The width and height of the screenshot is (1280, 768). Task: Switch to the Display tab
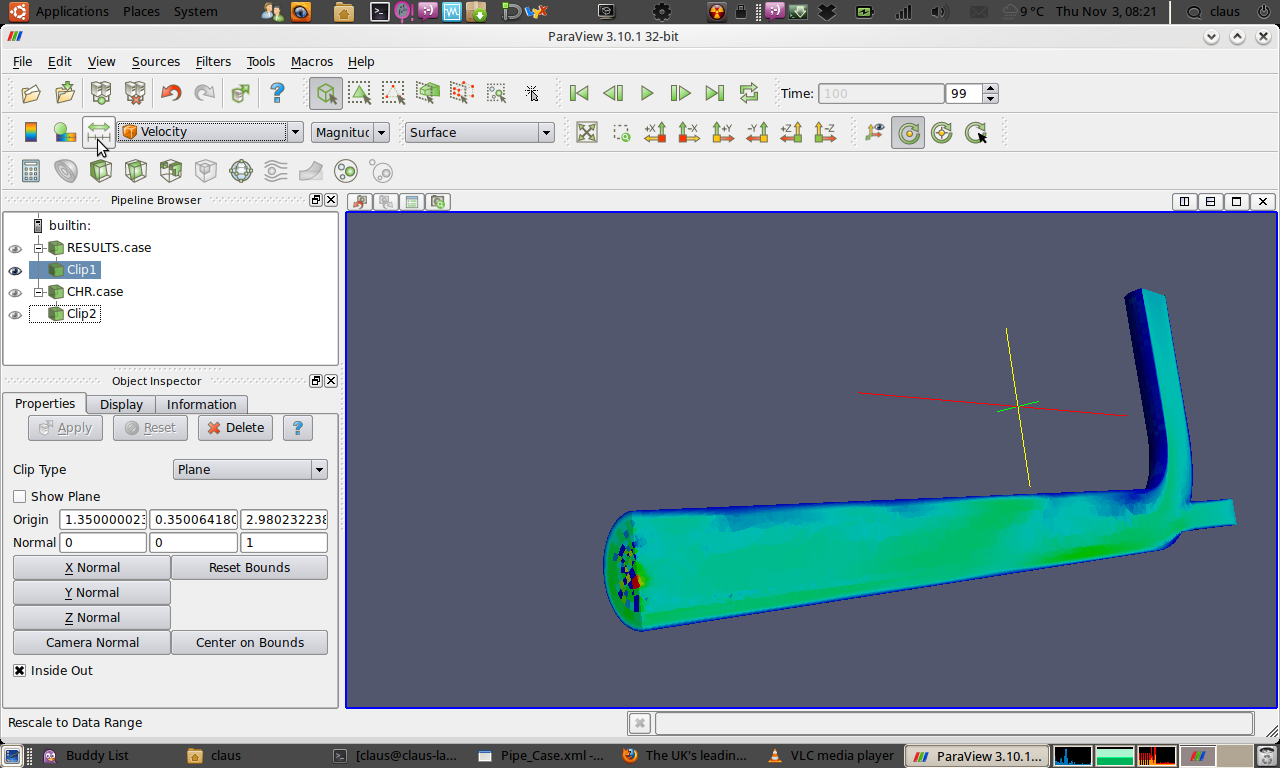[x=121, y=405]
